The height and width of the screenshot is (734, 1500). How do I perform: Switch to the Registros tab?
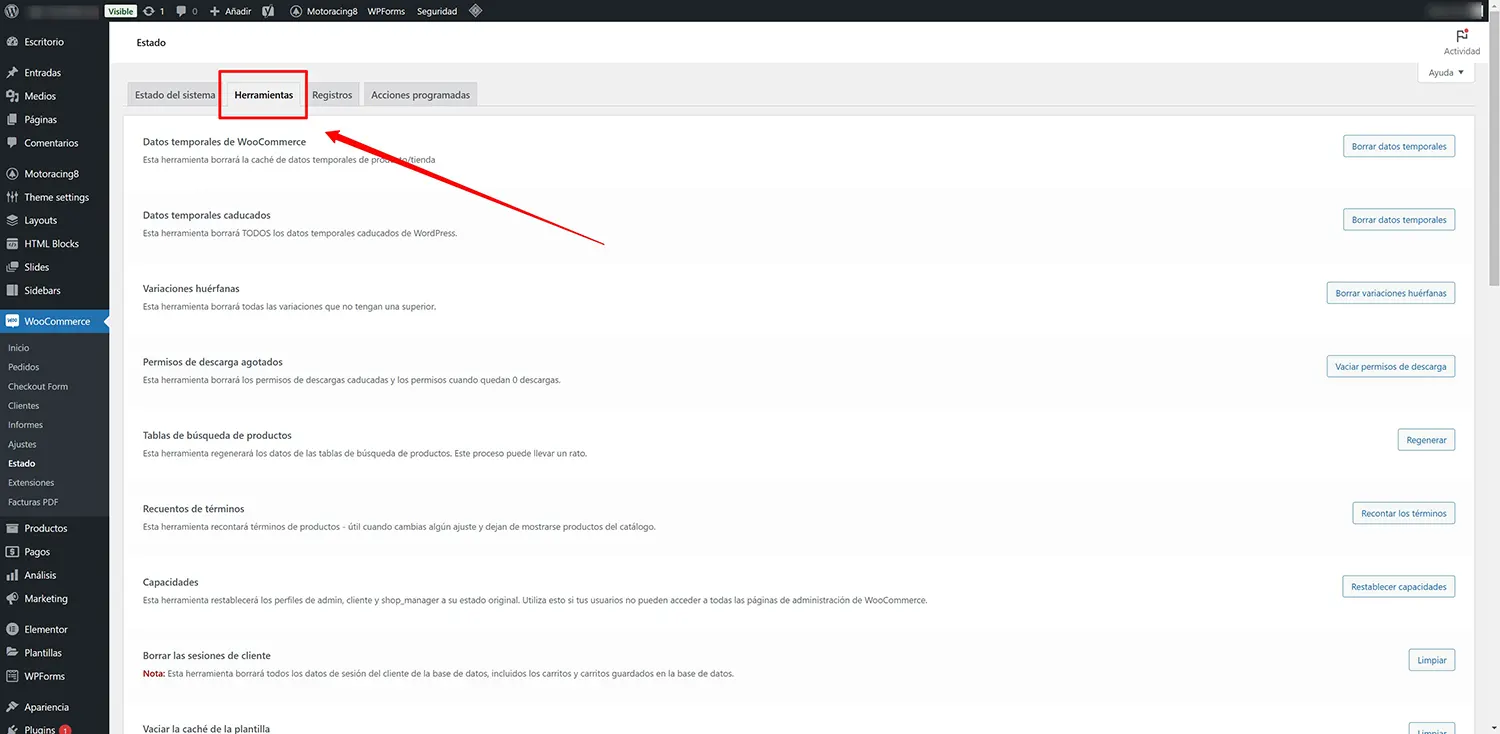click(x=332, y=94)
